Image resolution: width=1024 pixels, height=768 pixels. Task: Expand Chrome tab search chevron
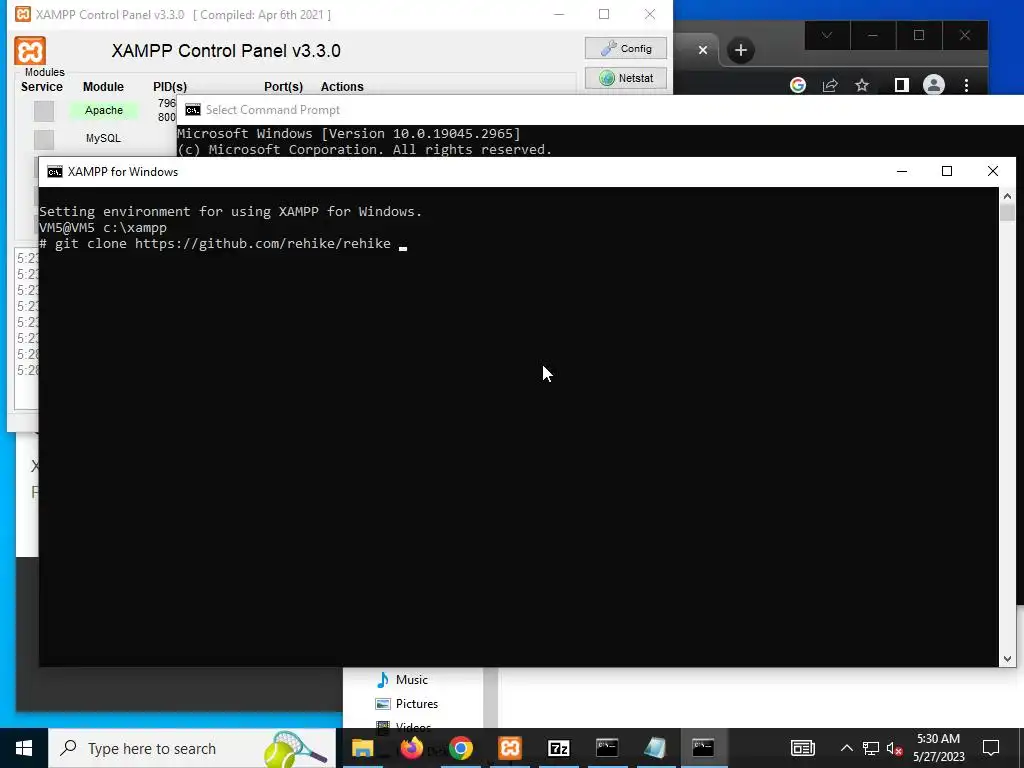(827, 35)
